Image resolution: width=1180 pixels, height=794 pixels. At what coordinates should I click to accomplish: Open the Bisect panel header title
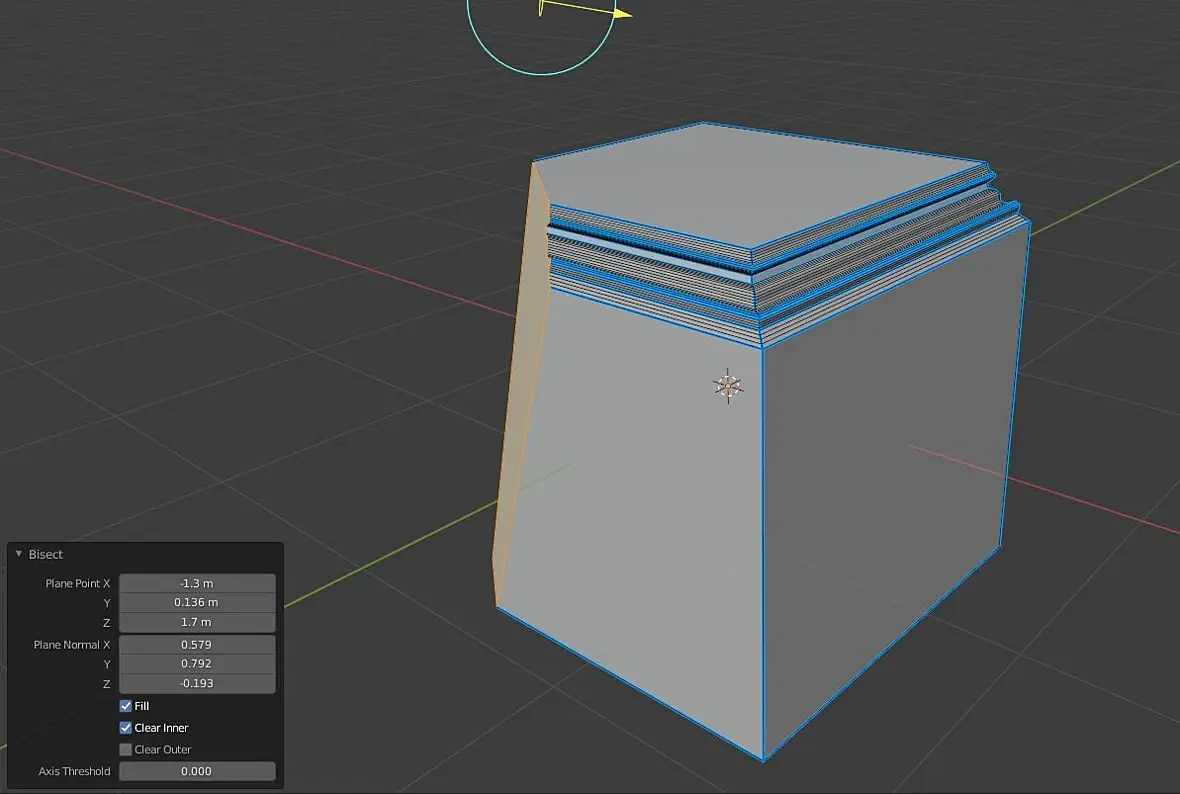pyautogui.click(x=46, y=555)
